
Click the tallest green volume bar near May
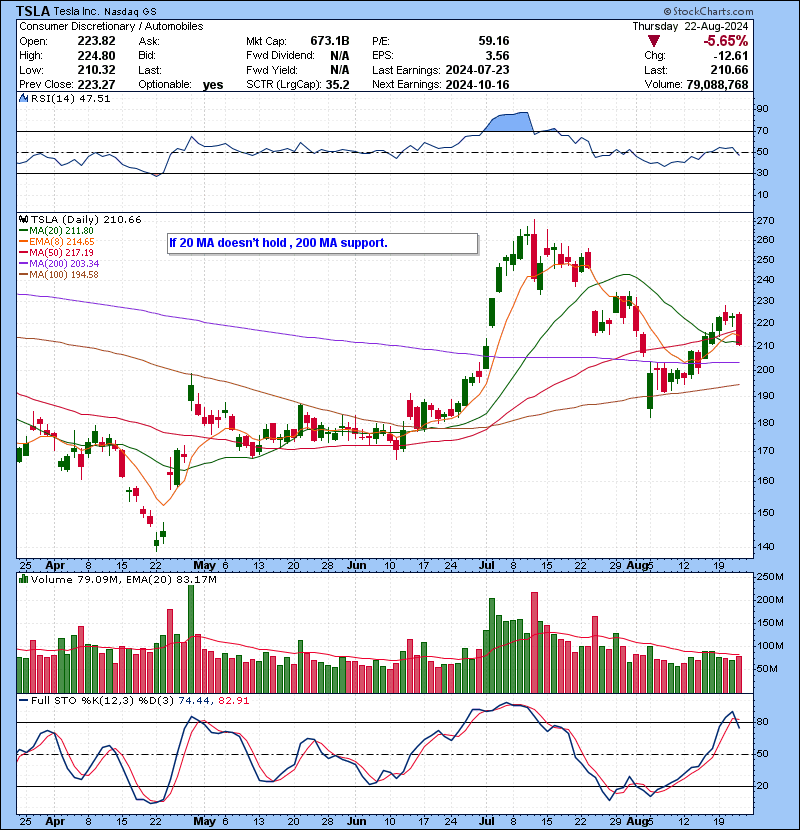[191, 638]
